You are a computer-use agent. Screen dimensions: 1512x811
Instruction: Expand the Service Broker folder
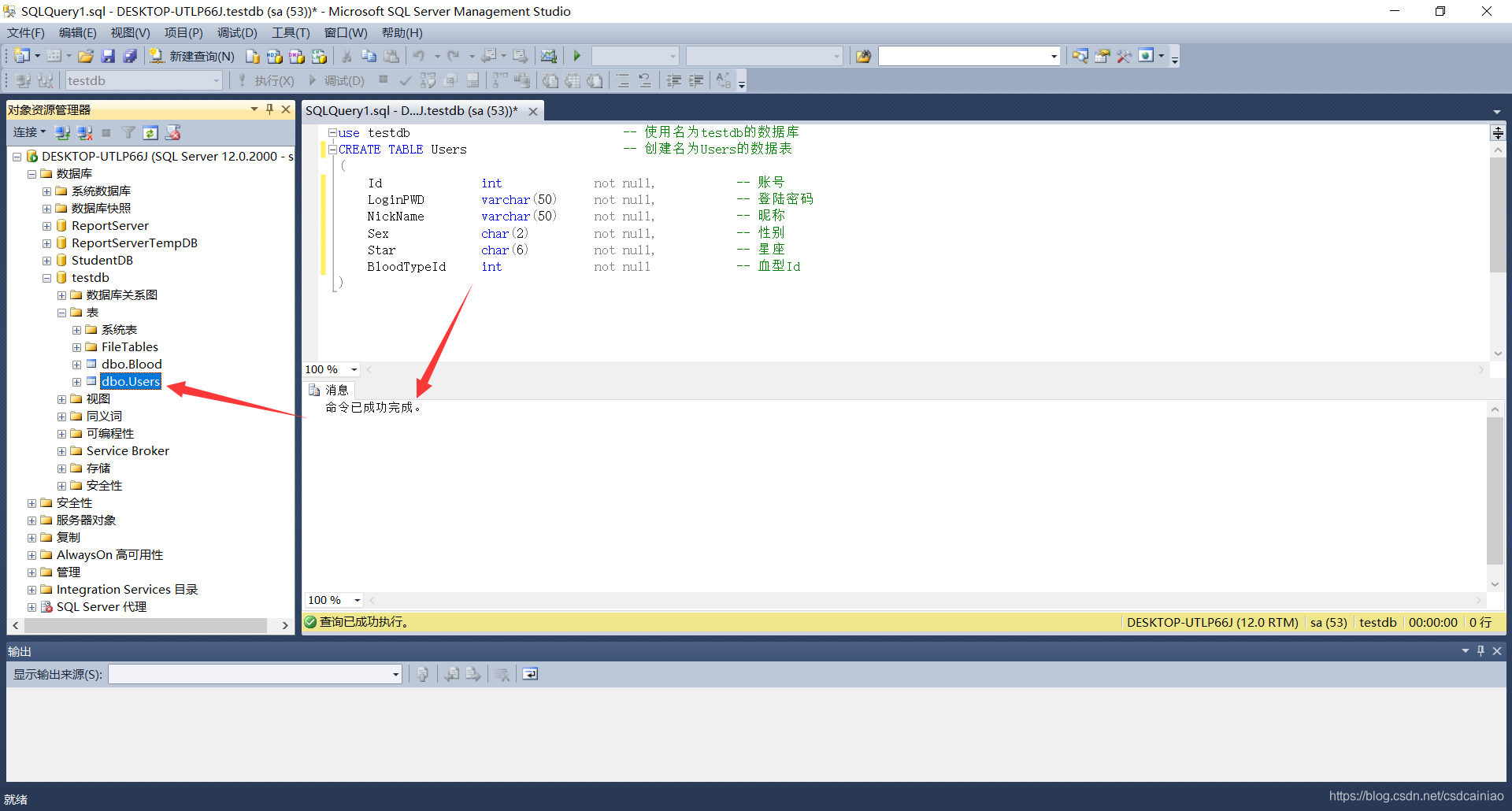click(x=61, y=451)
